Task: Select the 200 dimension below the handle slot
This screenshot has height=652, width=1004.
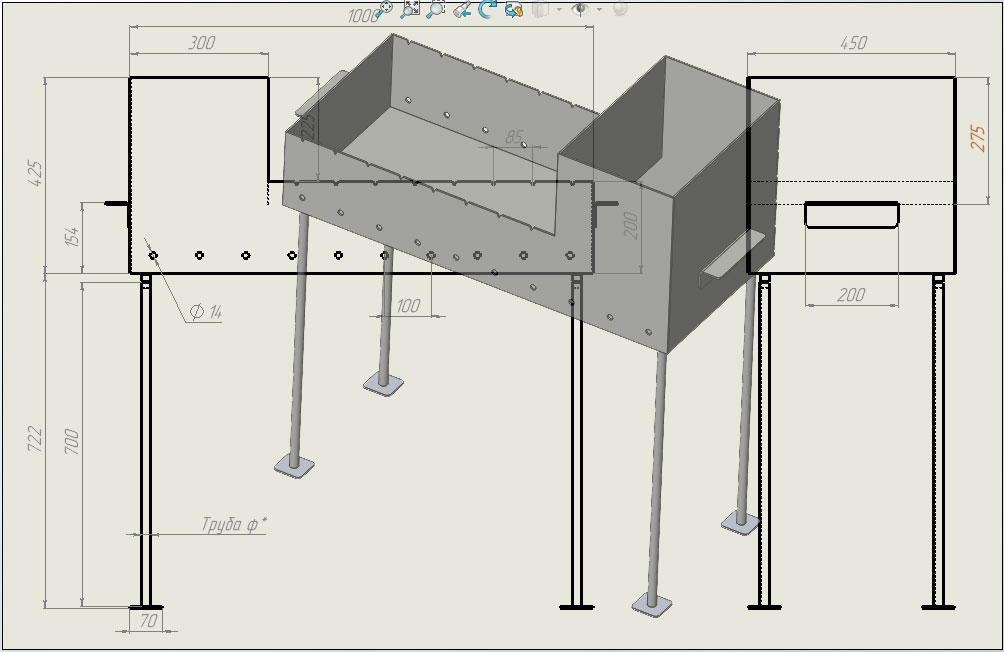Action: point(851,296)
